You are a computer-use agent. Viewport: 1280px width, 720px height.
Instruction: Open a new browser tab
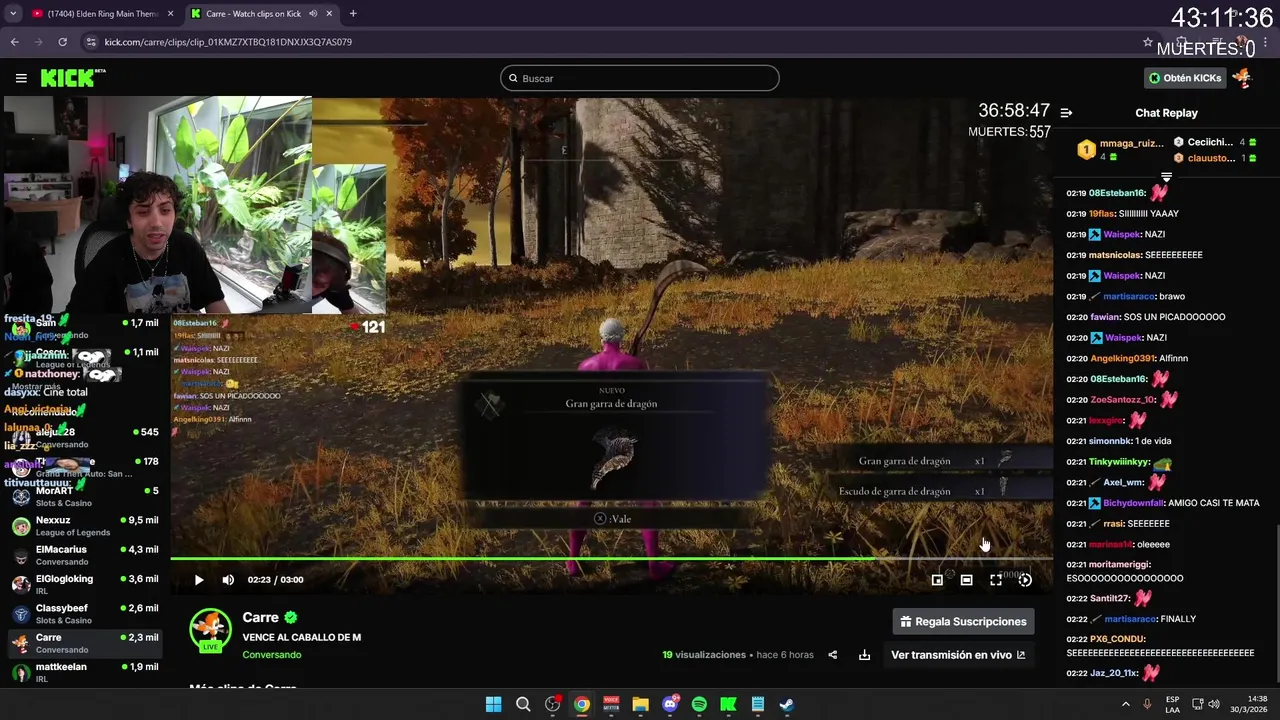[x=353, y=14]
